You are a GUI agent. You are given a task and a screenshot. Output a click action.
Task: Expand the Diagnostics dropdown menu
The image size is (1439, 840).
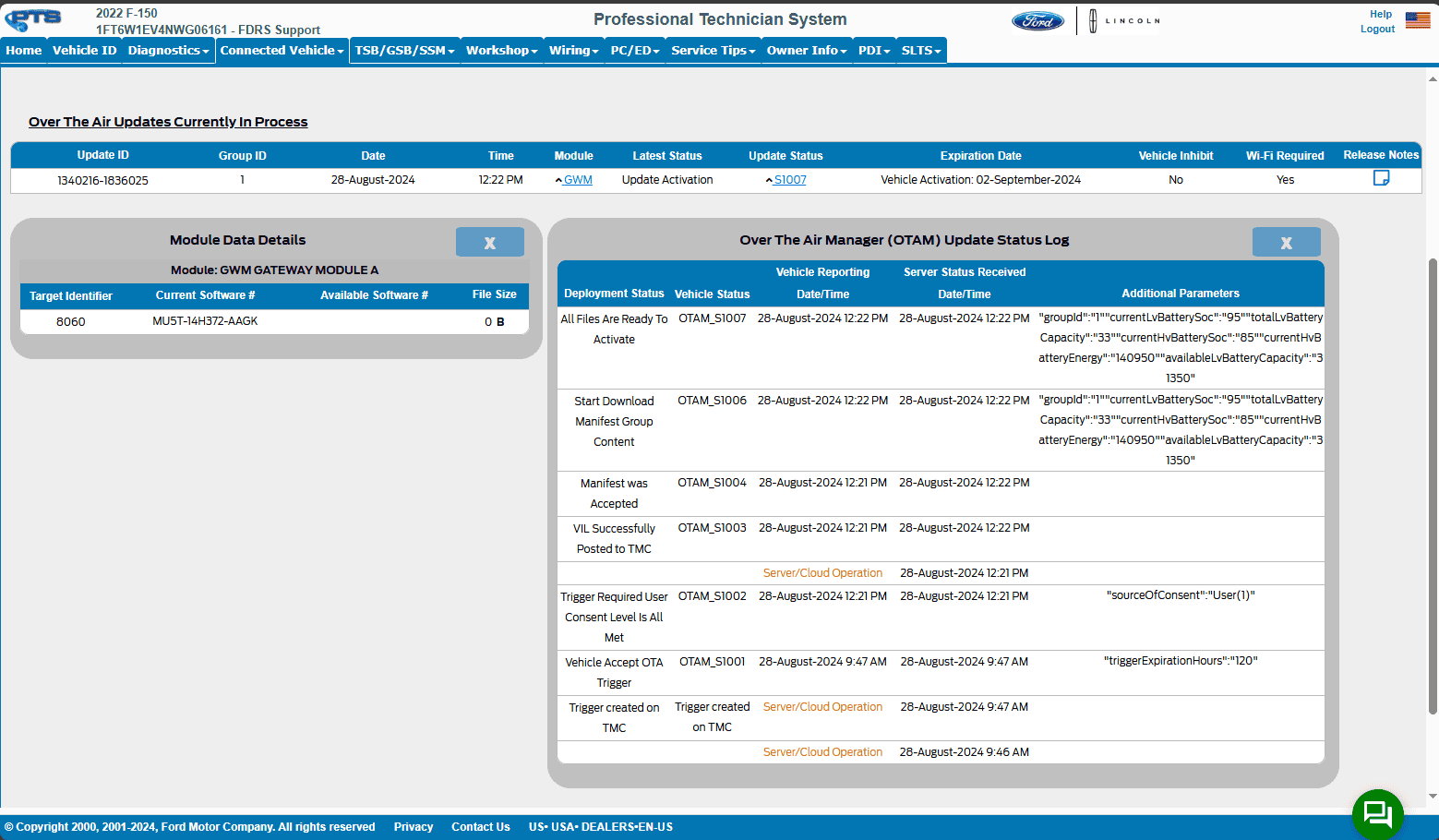168,51
